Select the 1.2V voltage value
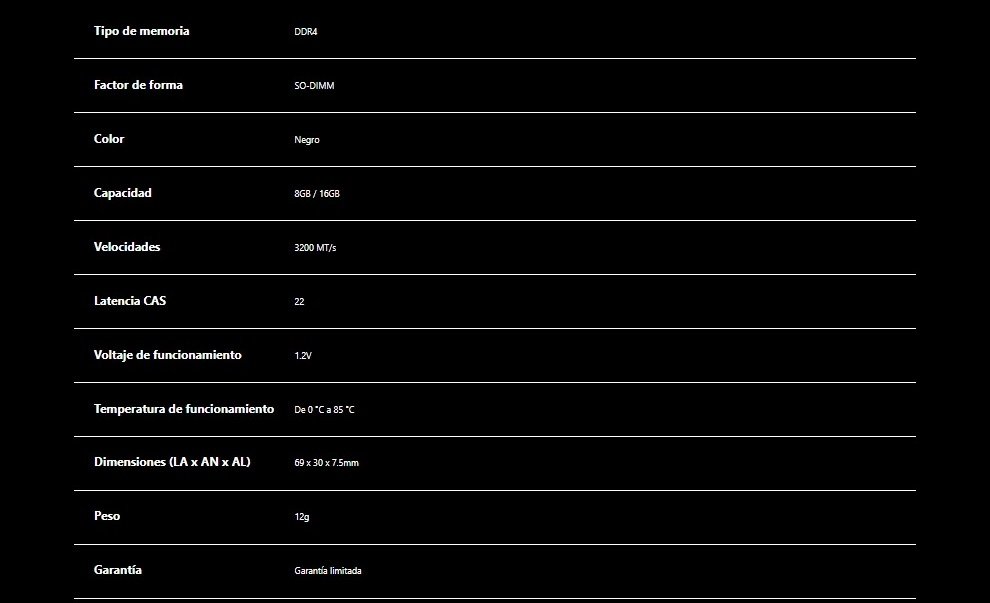 (x=303, y=356)
